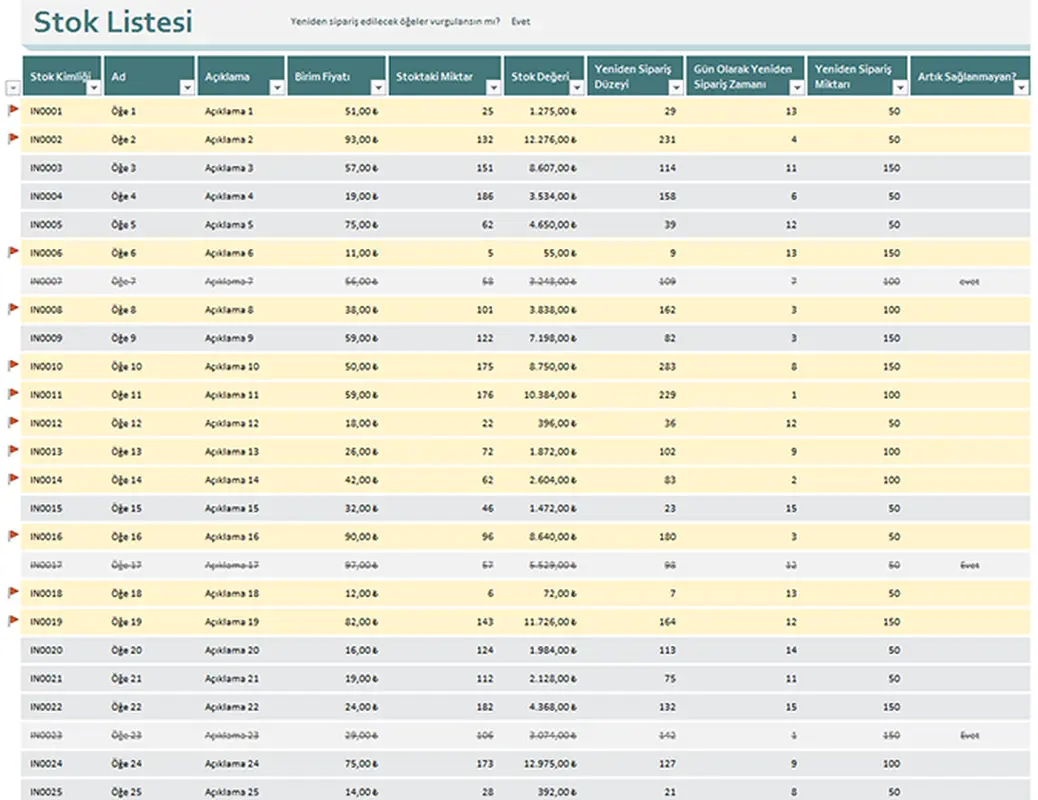
Task: Open the Artık Sağlanmayan? filter dropdown
Action: [1021, 88]
